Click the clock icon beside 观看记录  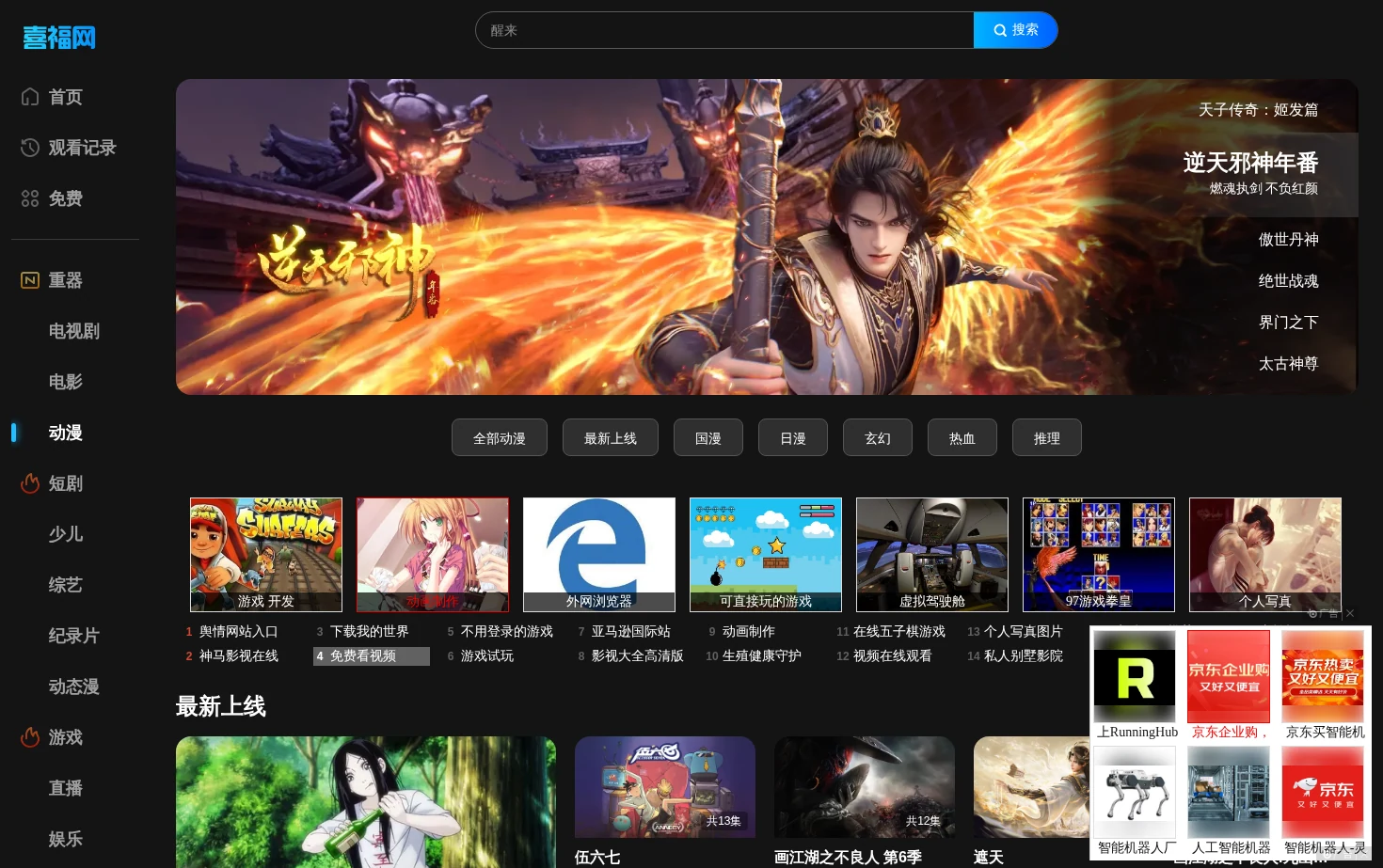[x=30, y=148]
